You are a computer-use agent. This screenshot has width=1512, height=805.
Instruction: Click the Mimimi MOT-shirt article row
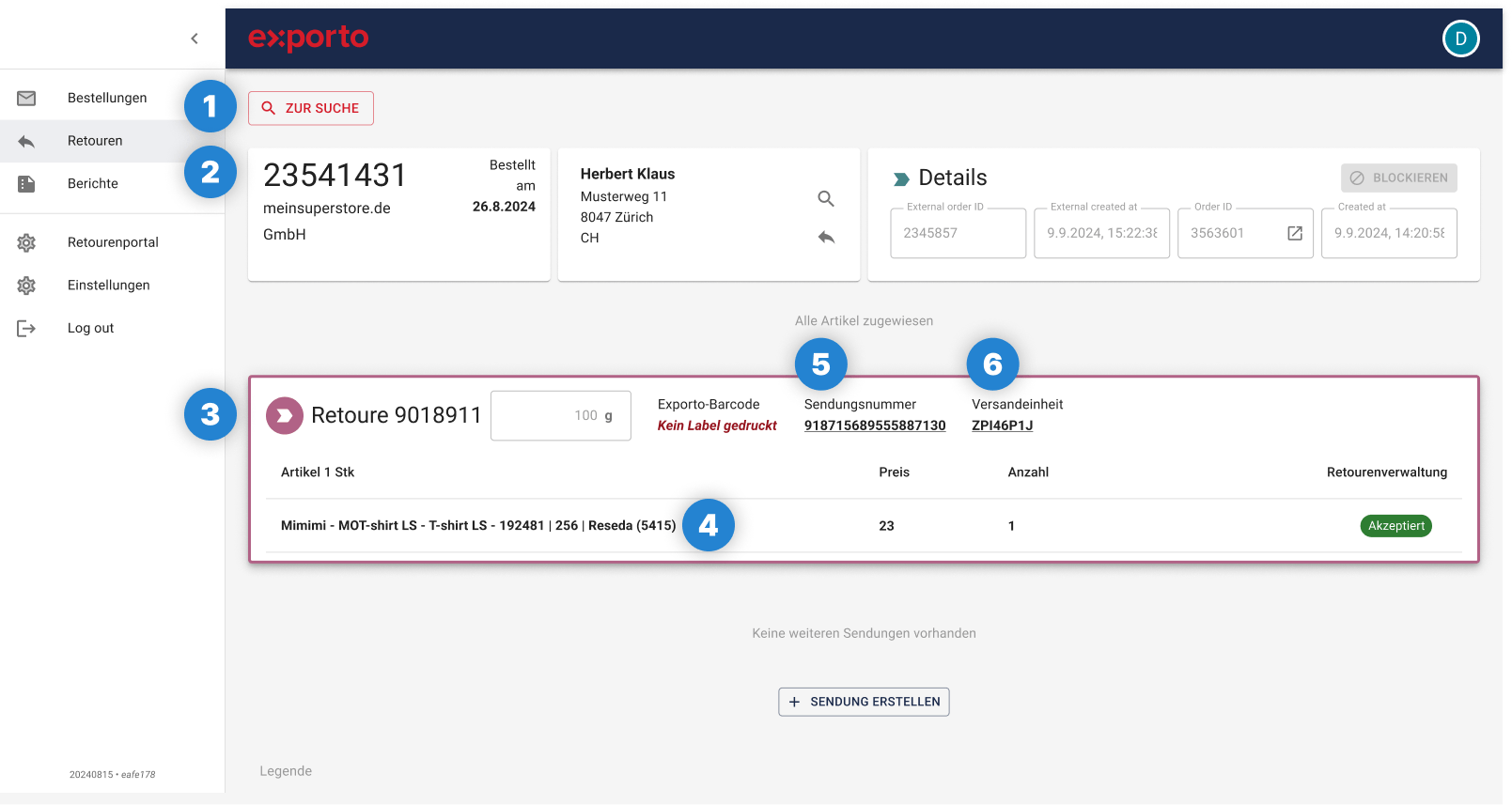click(x=864, y=525)
